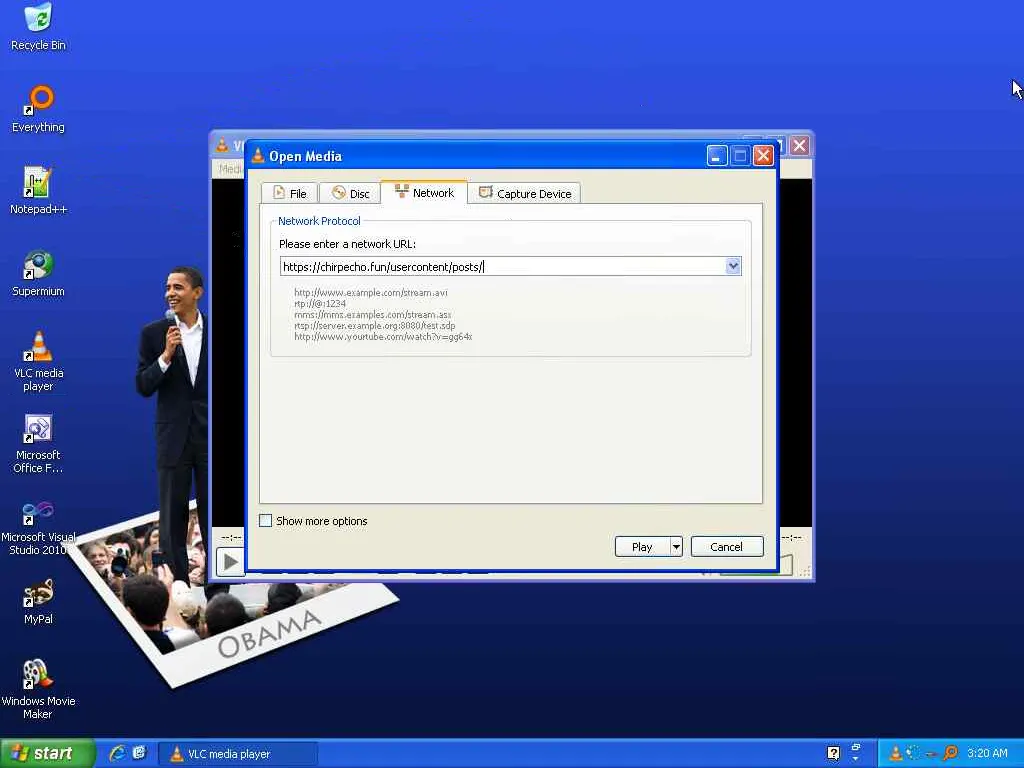Click the help question mark tray icon
The width and height of the screenshot is (1024, 768).
[833, 753]
